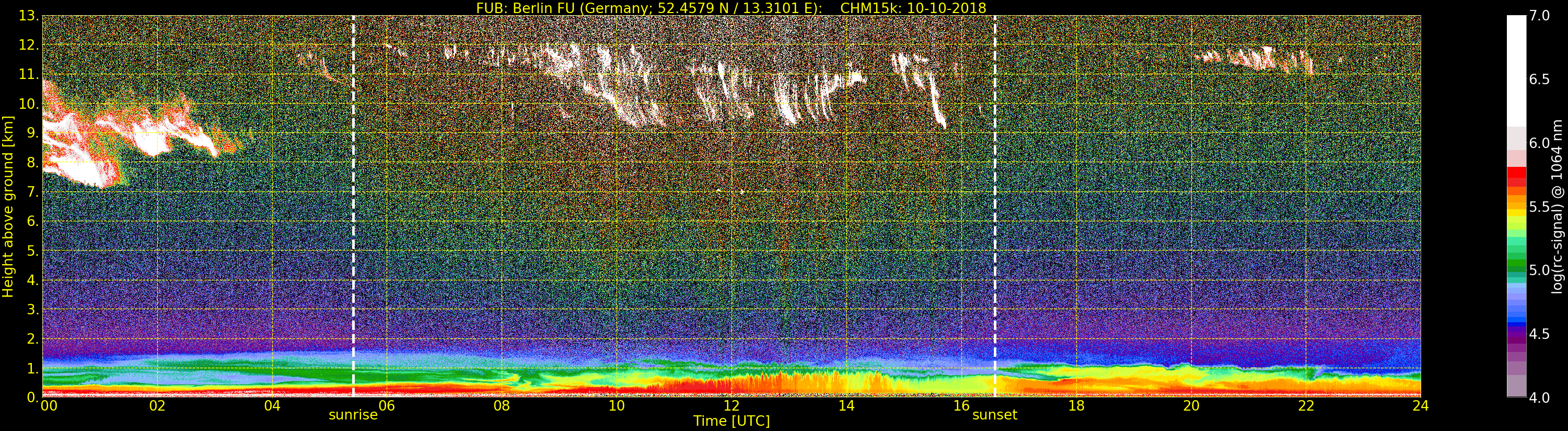1568x431 pixels.
Task: Click the "24" time axis tick label
Action: click(x=1420, y=406)
